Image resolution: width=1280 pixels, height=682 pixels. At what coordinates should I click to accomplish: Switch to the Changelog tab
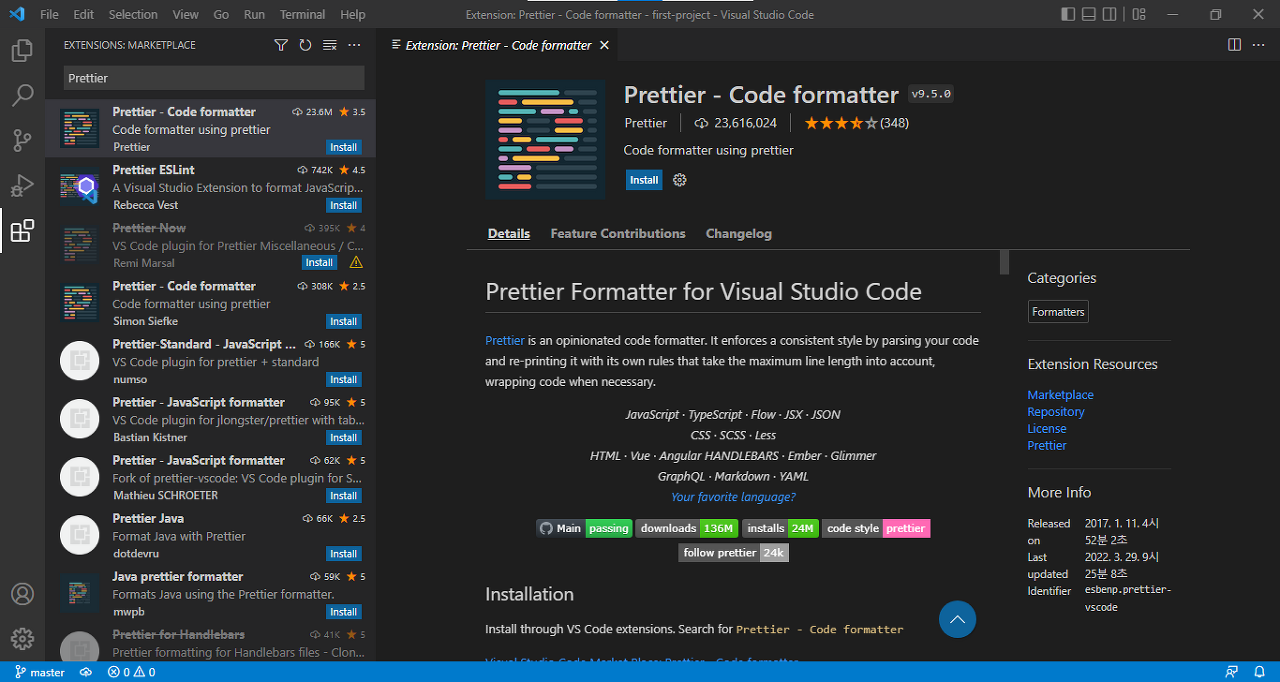[739, 233]
